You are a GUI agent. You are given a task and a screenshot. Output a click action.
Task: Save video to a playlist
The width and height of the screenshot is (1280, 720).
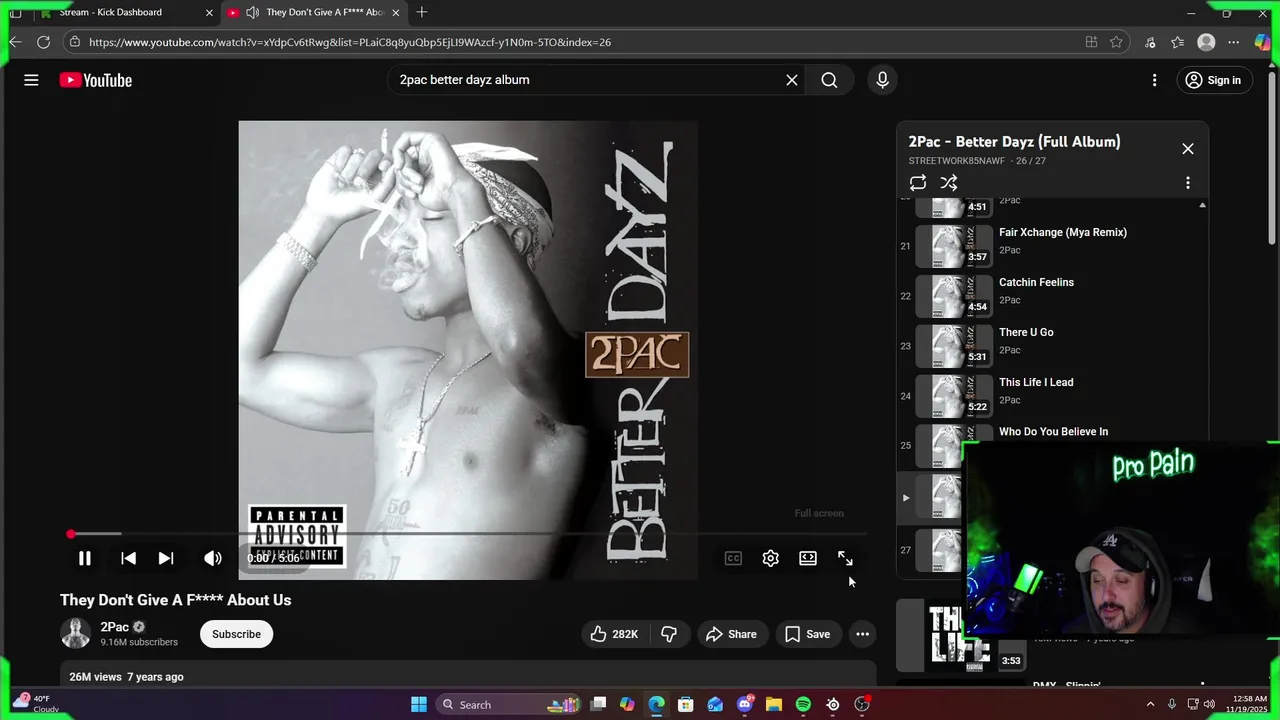(807, 634)
